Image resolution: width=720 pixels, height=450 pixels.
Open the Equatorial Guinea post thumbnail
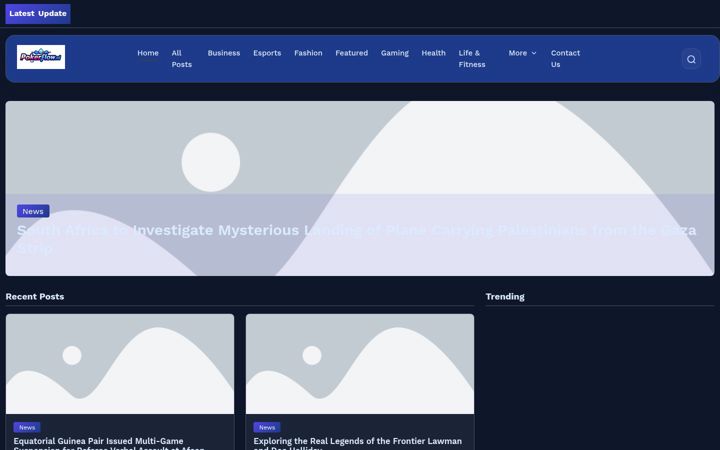(x=120, y=364)
